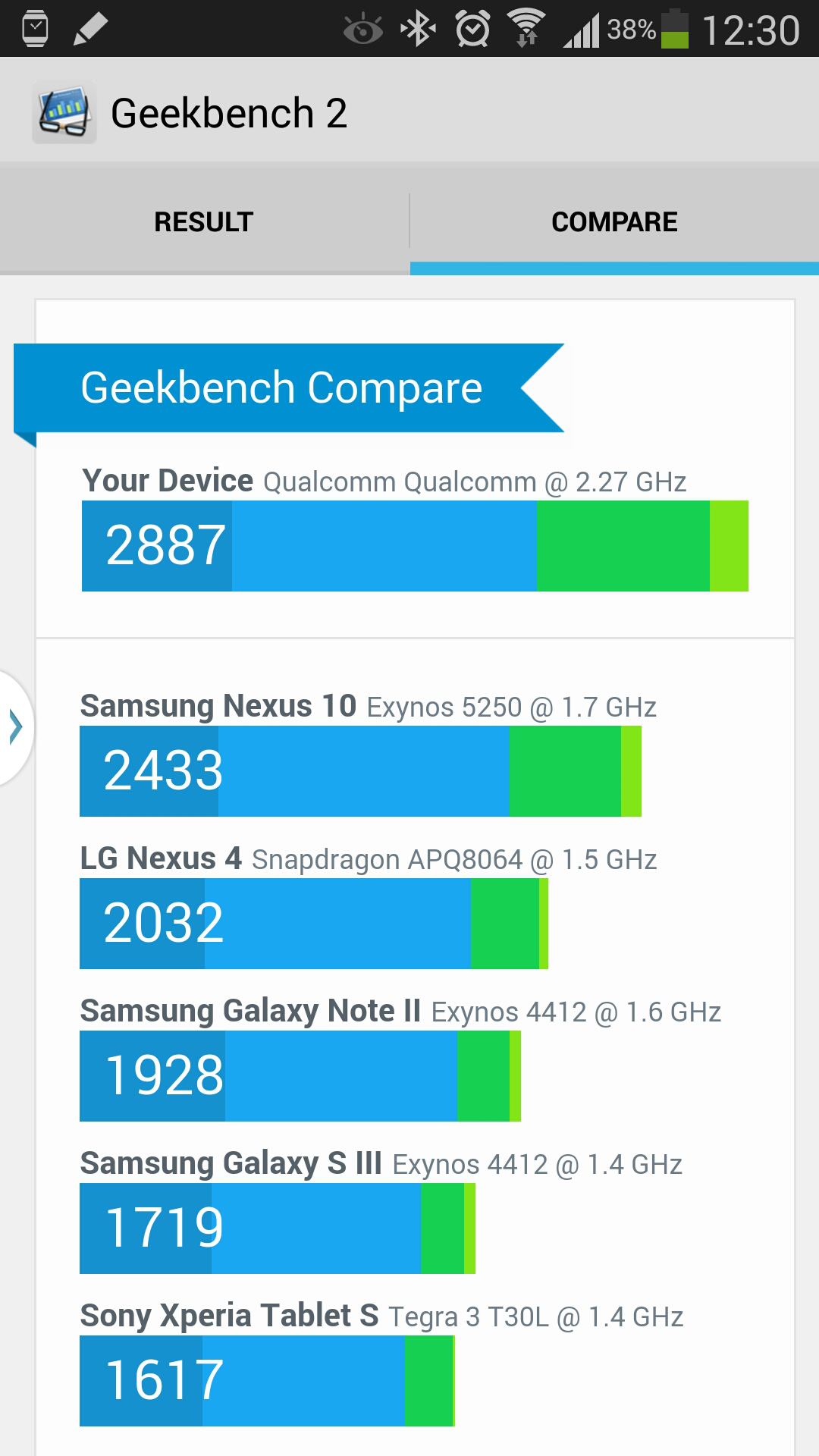Tap the battery indicator icon
Screen dimensions: 819x1456
(x=675, y=29)
